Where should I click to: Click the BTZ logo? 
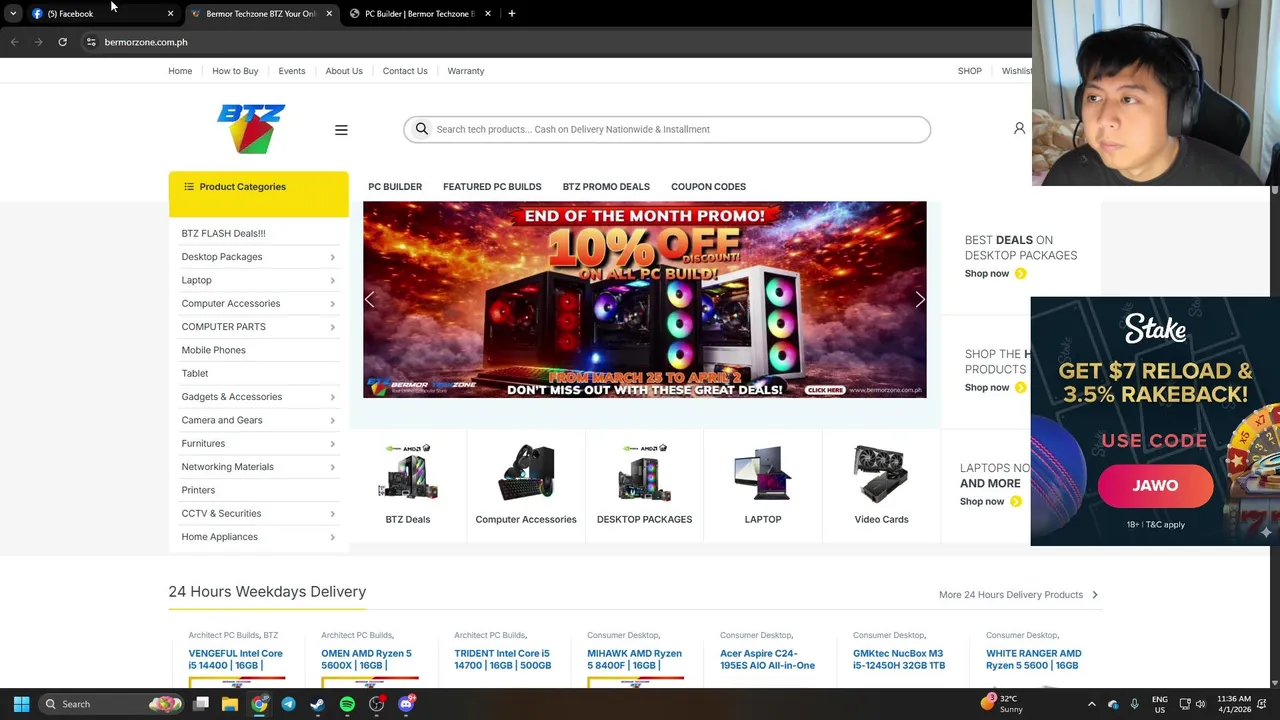[x=251, y=129]
